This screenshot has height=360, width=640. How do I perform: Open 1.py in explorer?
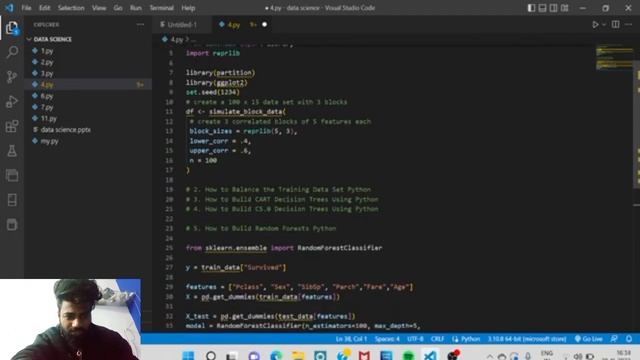pyautogui.click(x=47, y=51)
